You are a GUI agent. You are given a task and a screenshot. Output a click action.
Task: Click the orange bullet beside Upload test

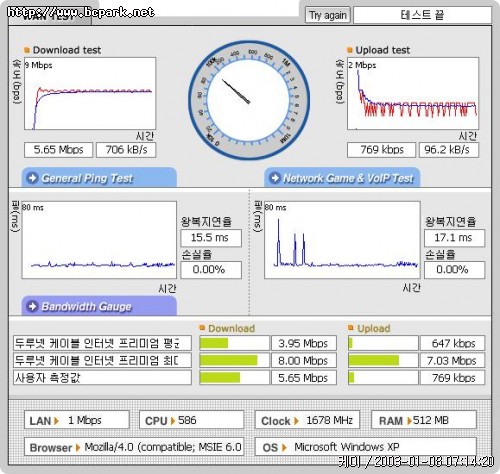click(x=350, y=50)
